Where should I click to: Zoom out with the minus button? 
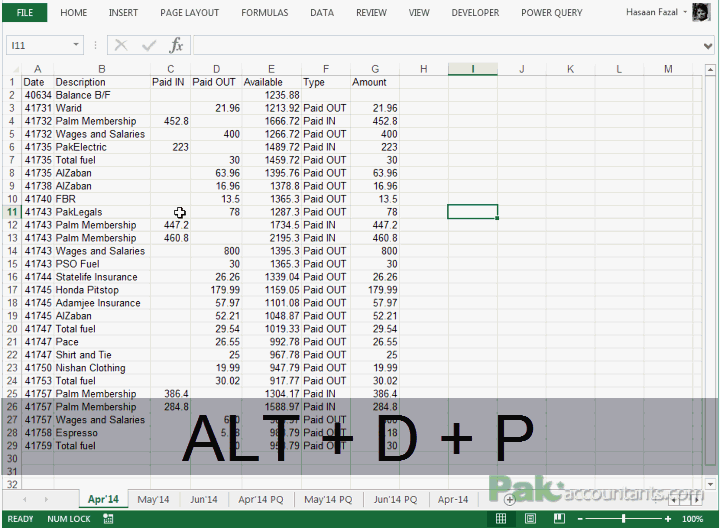[x=580, y=519]
